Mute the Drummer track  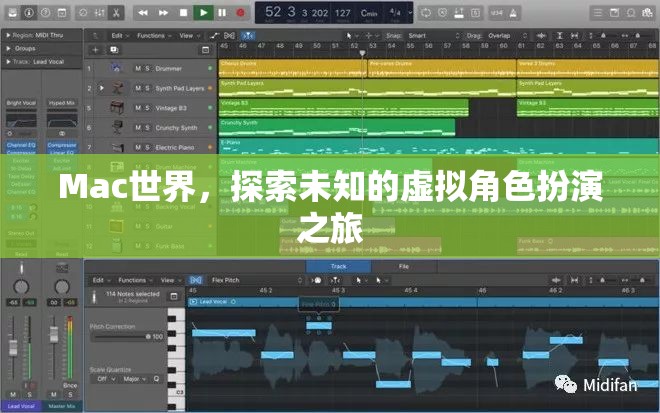[x=138, y=69]
